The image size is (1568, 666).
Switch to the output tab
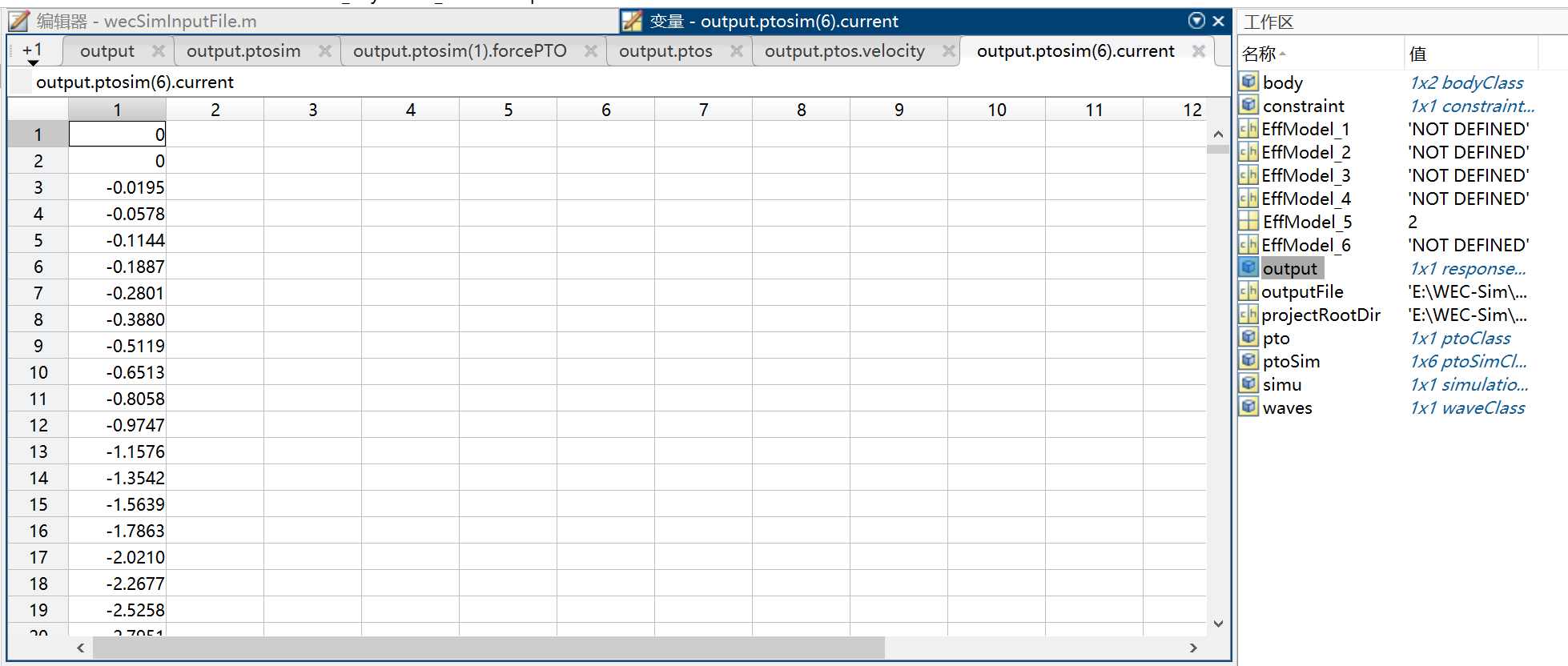coord(107,51)
